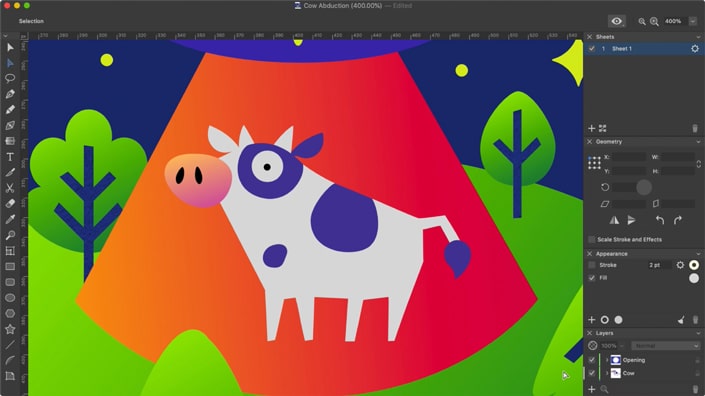Select the Direct Selection tool
This screenshot has height=396, width=705.
(10, 63)
